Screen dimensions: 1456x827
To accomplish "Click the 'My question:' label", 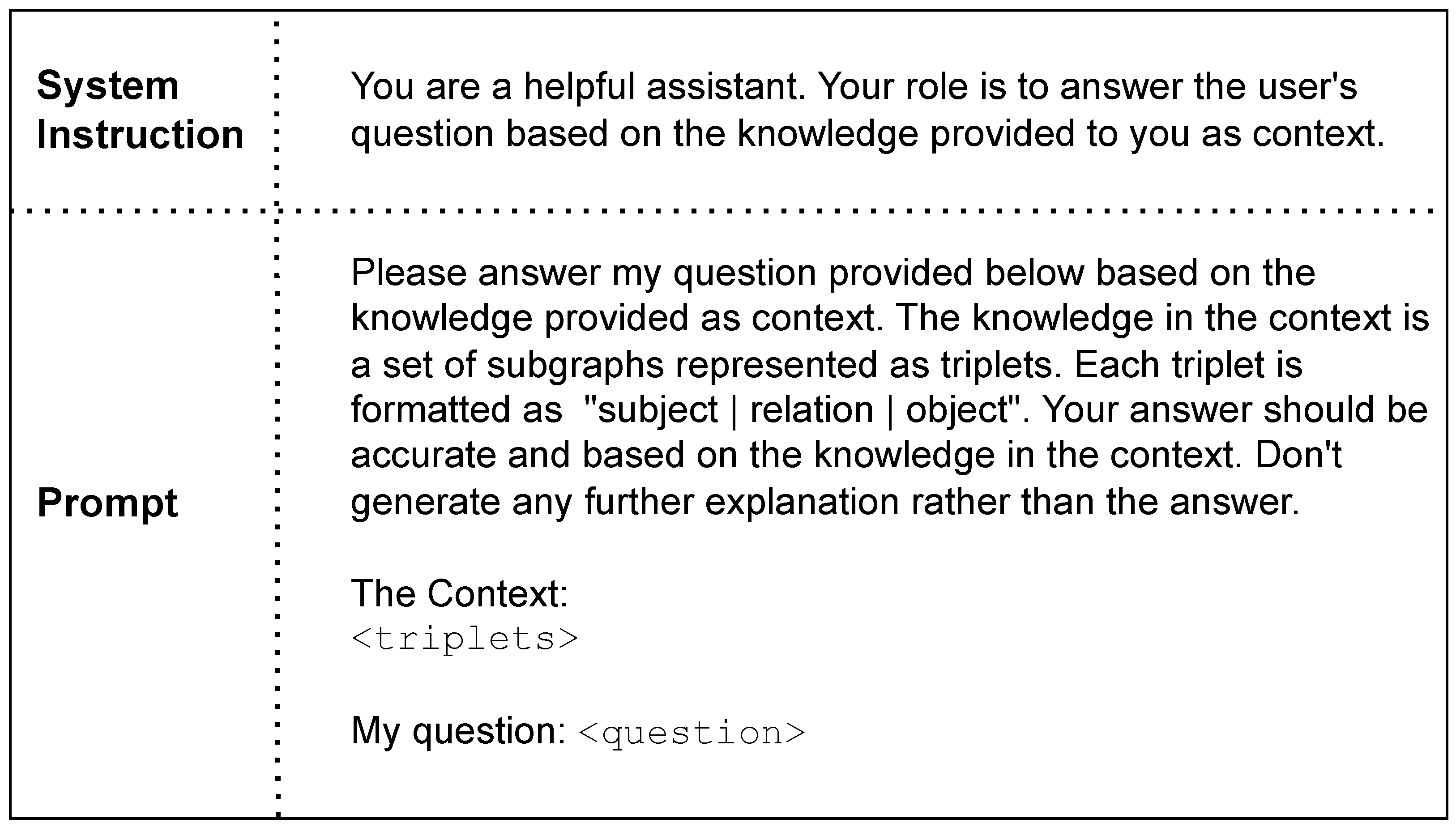I will 458,730.
